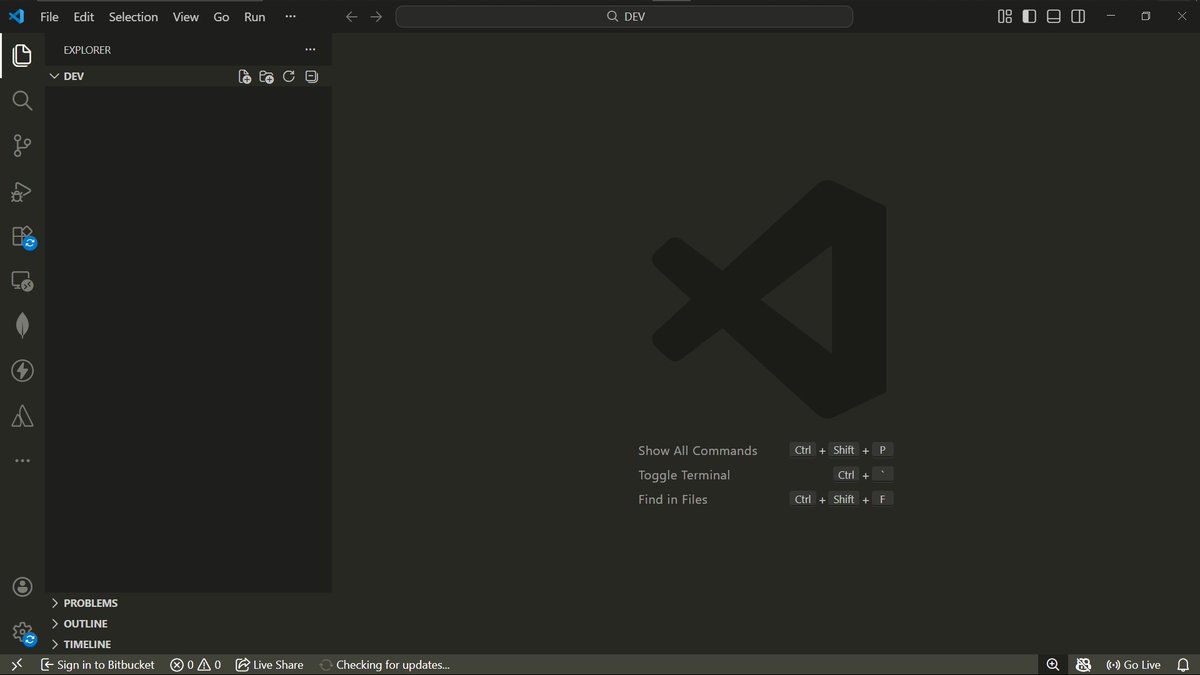Open Explorer views and more actions ellipsis
The image size is (1200, 675).
point(310,50)
